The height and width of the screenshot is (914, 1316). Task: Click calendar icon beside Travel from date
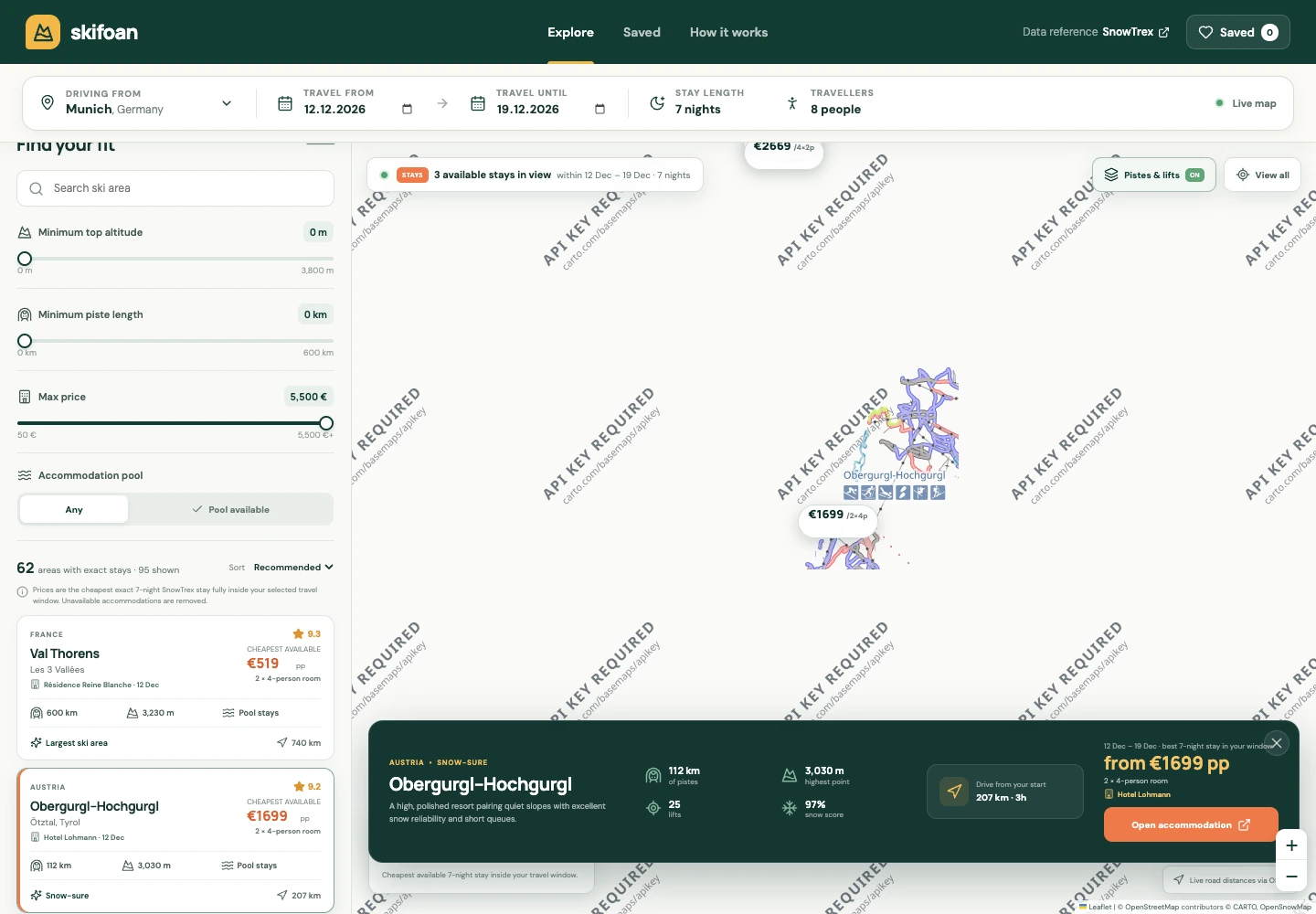pyautogui.click(x=285, y=103)
